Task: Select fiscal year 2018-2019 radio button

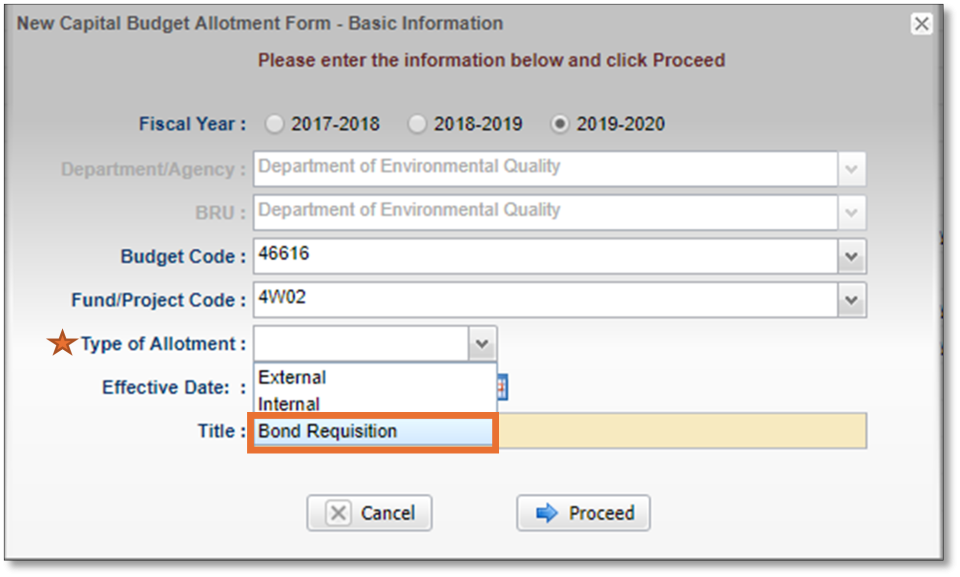Action: (x=417, y=124)
